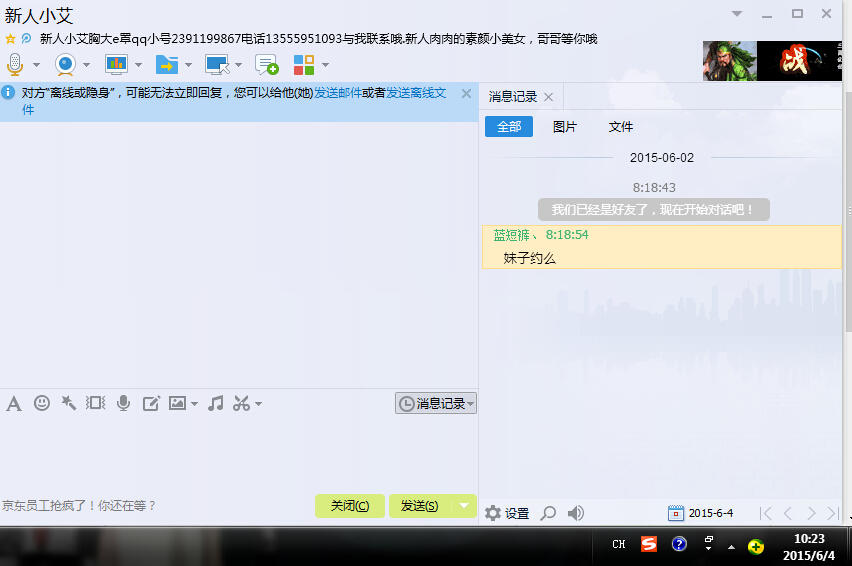Screen dimensions: 852x566
Task: Expand the presentation demo dropdown arrow
Action: (139, 65)
